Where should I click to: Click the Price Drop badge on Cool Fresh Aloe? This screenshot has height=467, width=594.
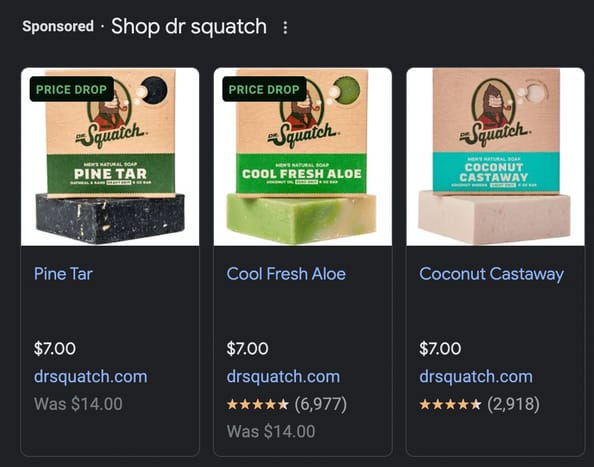[x=264, y=89]
